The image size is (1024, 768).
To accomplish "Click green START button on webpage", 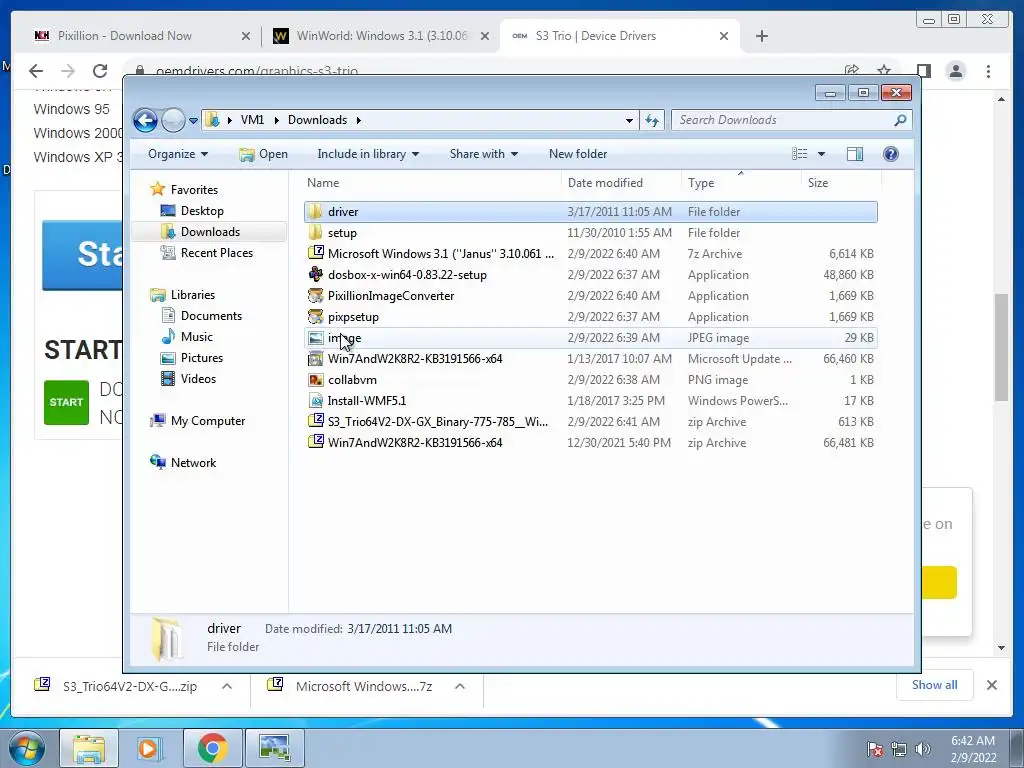I will [x=66, y=402].
